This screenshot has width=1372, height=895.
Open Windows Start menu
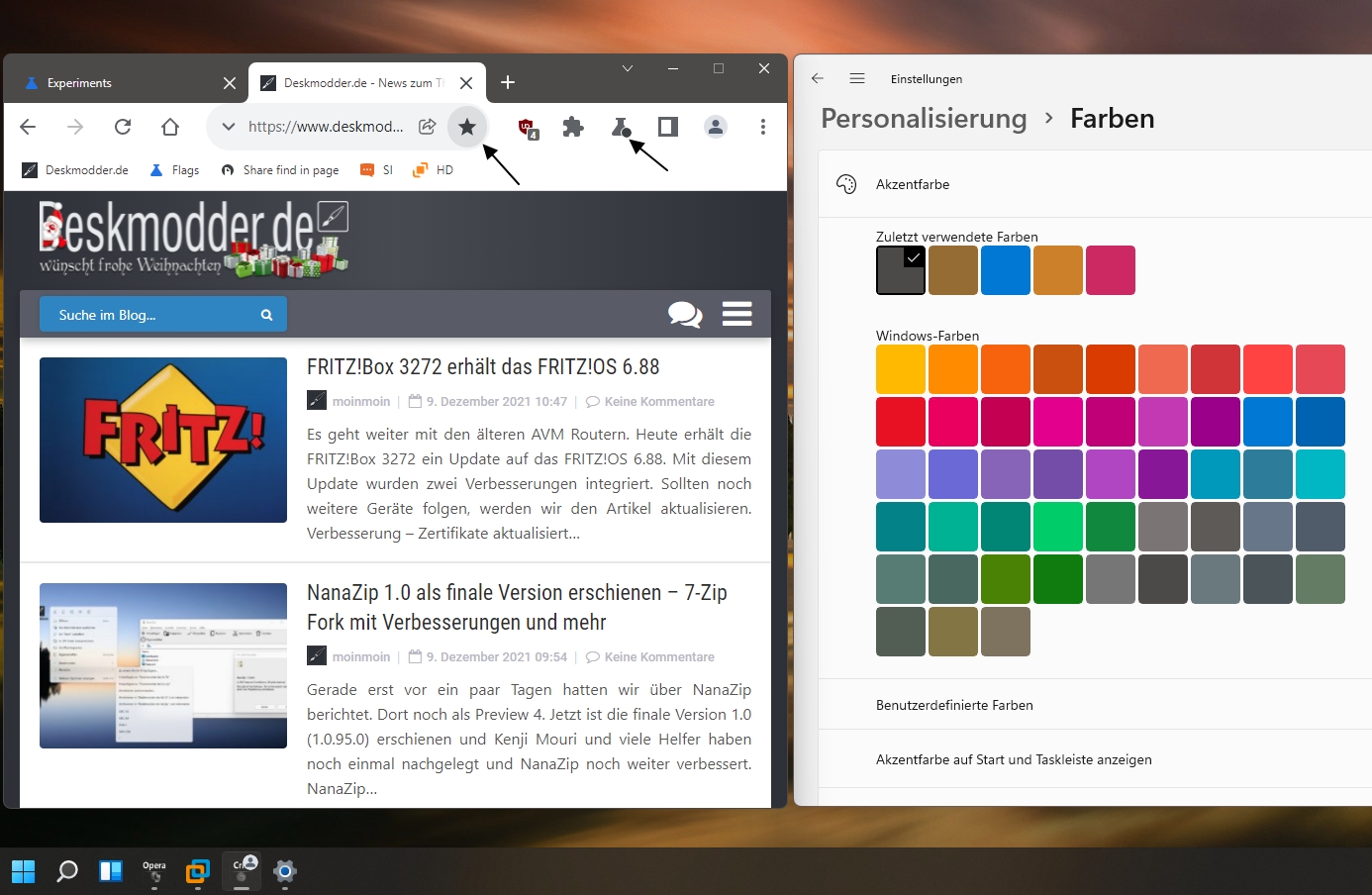[x=23, y=871]
